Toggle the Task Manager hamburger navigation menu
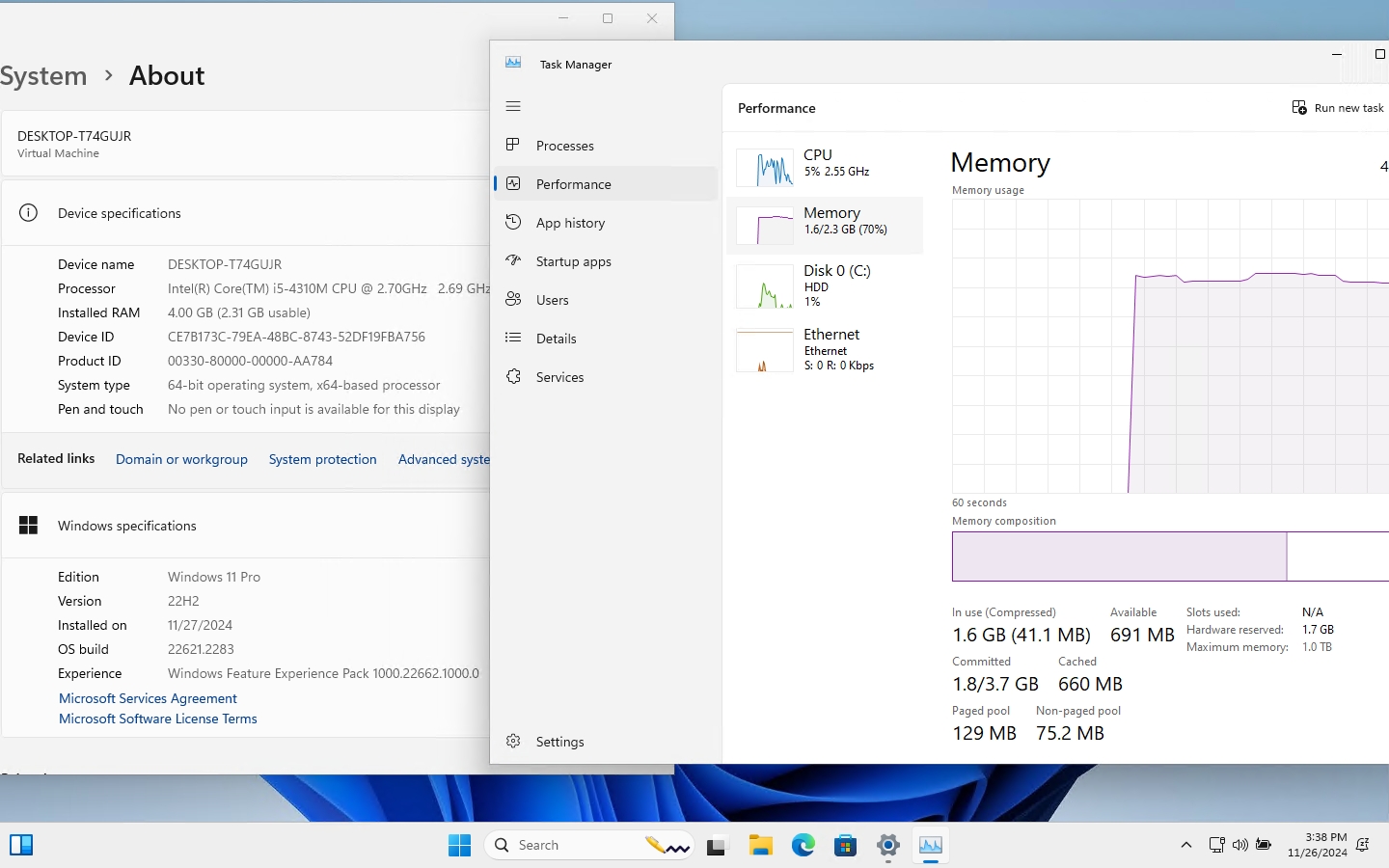Viewport: 1389px width, 868px height. (513, 106)
